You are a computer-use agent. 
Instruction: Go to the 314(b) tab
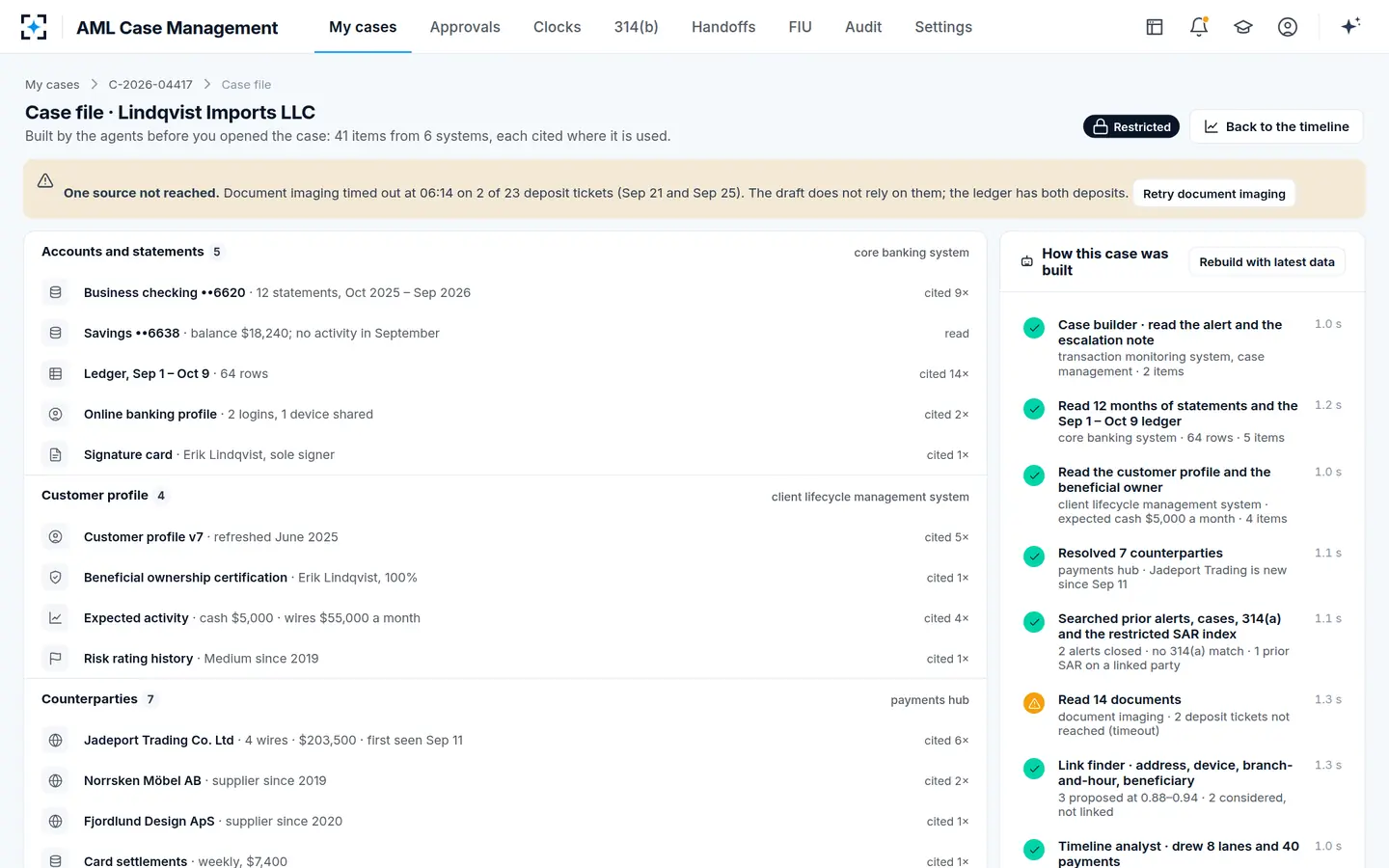[x=637, y=27]
